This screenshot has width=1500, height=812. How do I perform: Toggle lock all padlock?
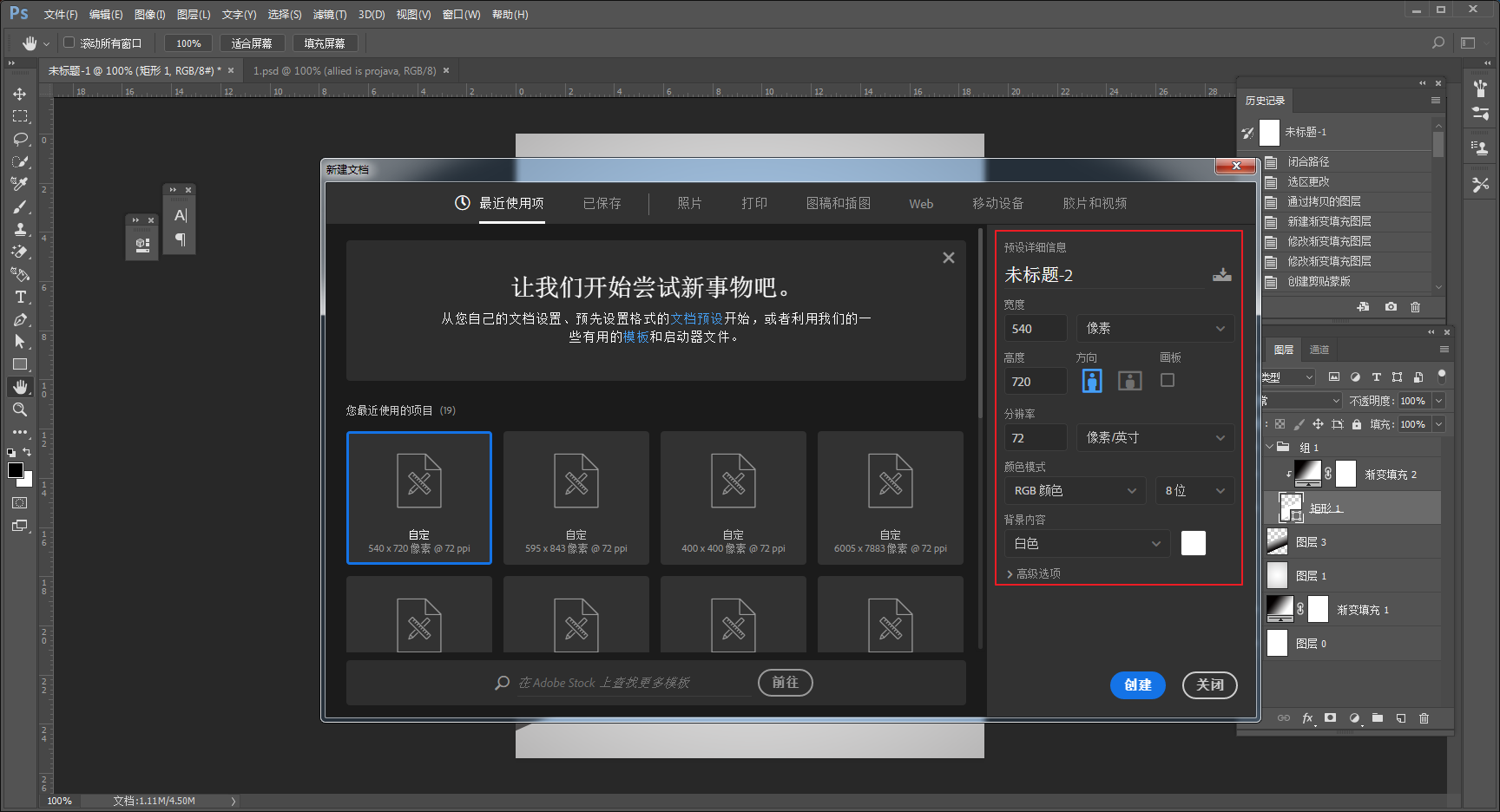(x=1357, y=424)
